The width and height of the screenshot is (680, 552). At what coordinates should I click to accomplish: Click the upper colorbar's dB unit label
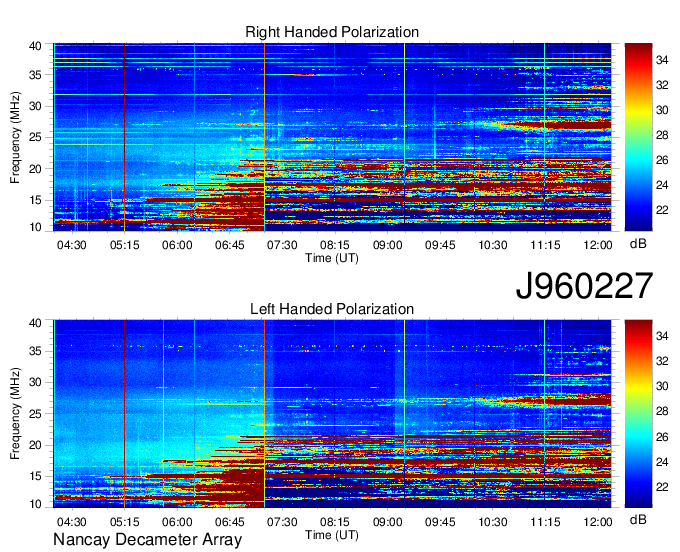pos(638,244)
